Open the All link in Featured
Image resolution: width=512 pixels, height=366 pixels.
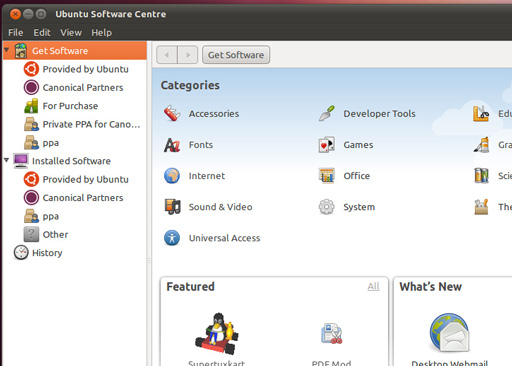373,286
